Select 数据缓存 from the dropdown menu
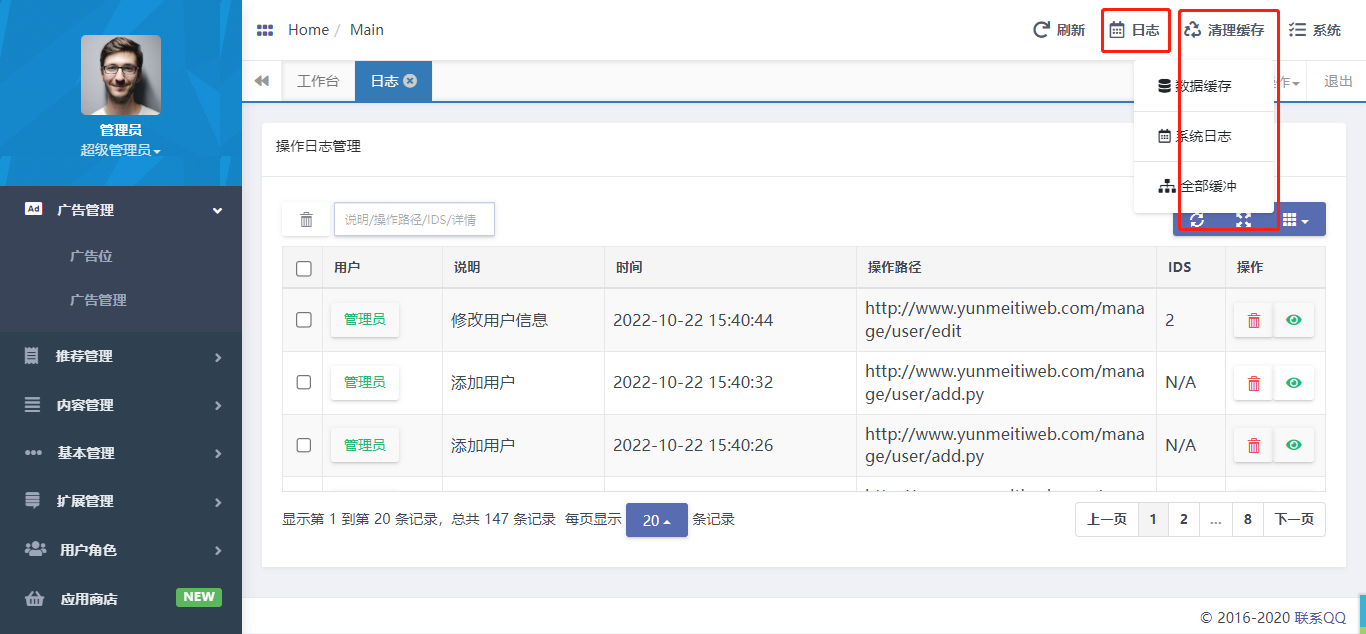 pos(1203,86)
